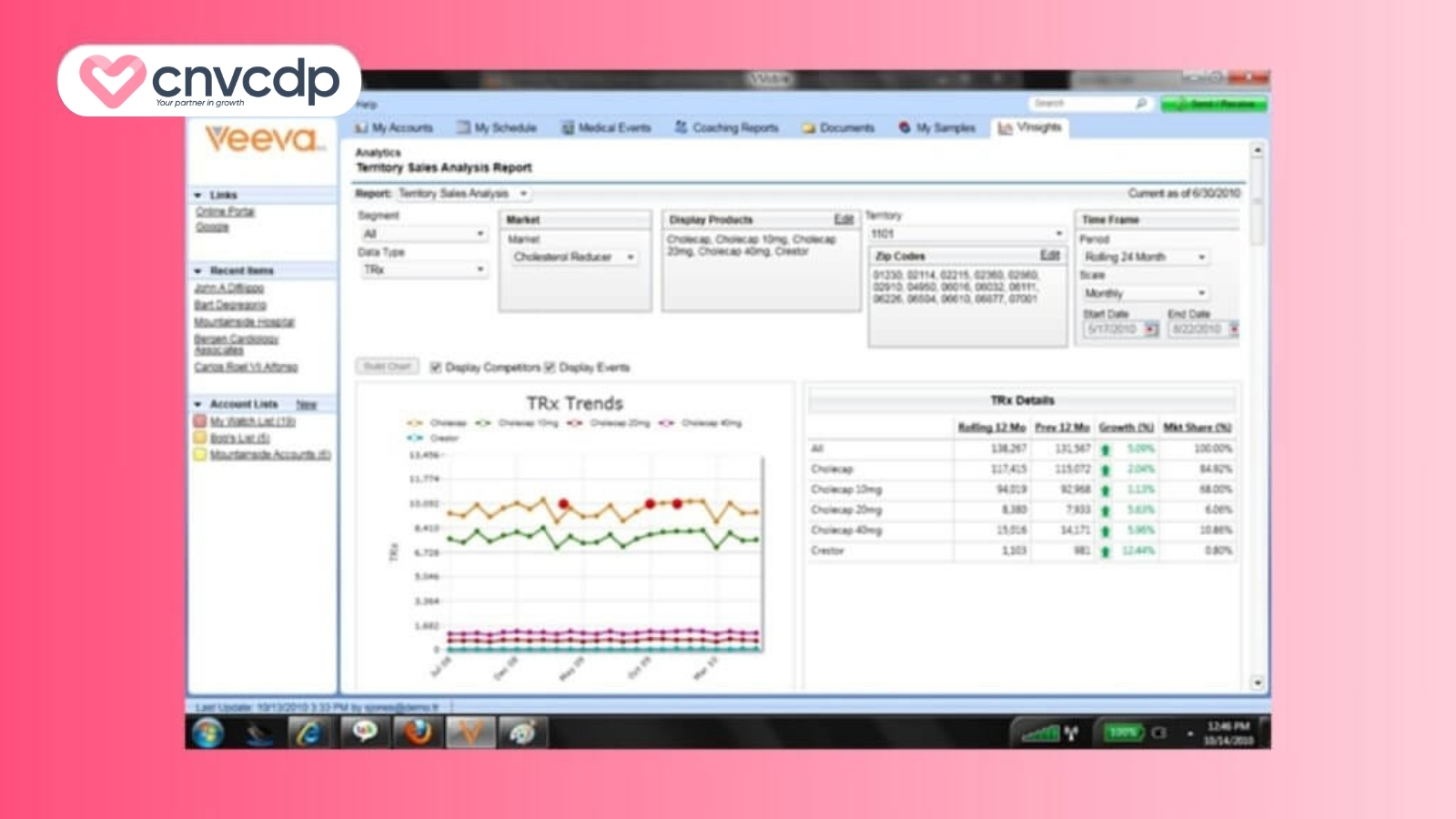Select the VInsights tab
The width and height of the screenshot is (1456, 819).
click(x=1030, y=127)
